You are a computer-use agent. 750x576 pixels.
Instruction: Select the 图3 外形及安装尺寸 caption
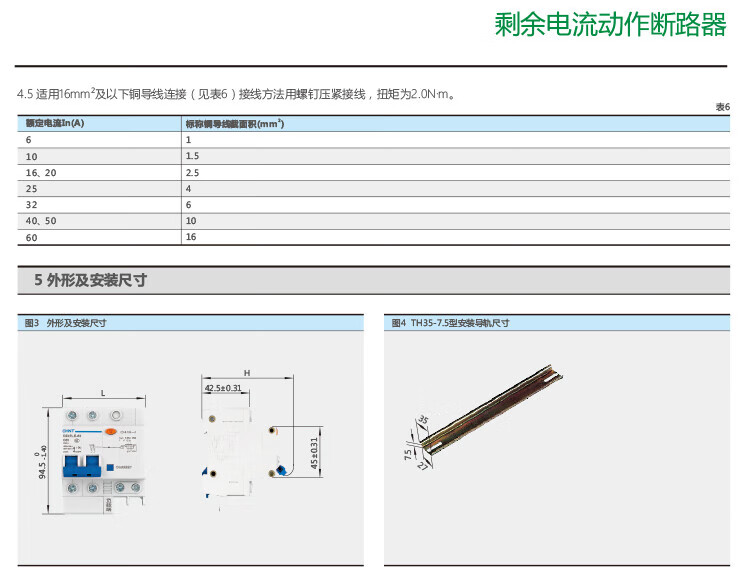pos(66,323)
